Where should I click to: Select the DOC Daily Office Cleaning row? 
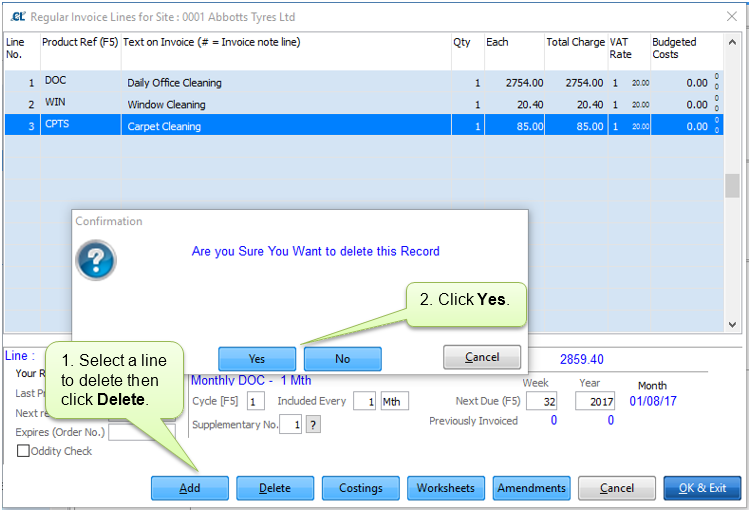[x=364, y=82]
